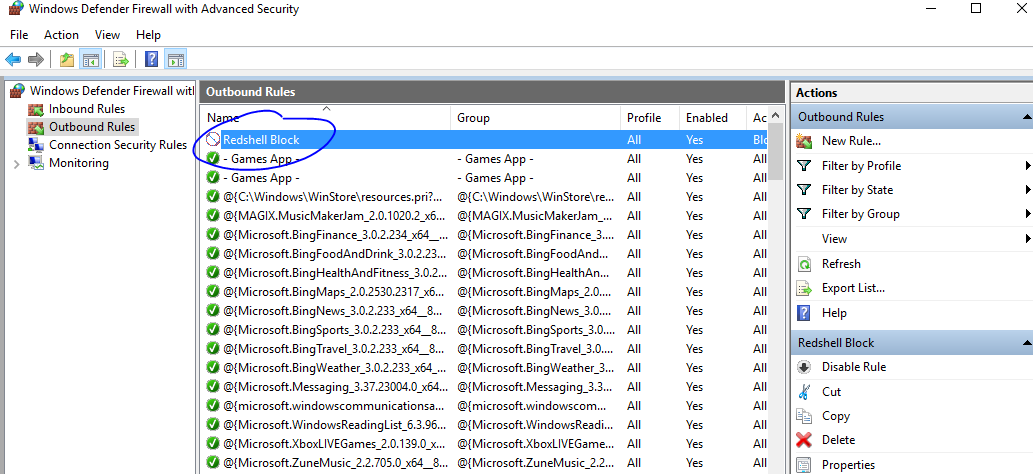
Task: Click the Export List icon in Actions pane
Action: coord(804,288)
